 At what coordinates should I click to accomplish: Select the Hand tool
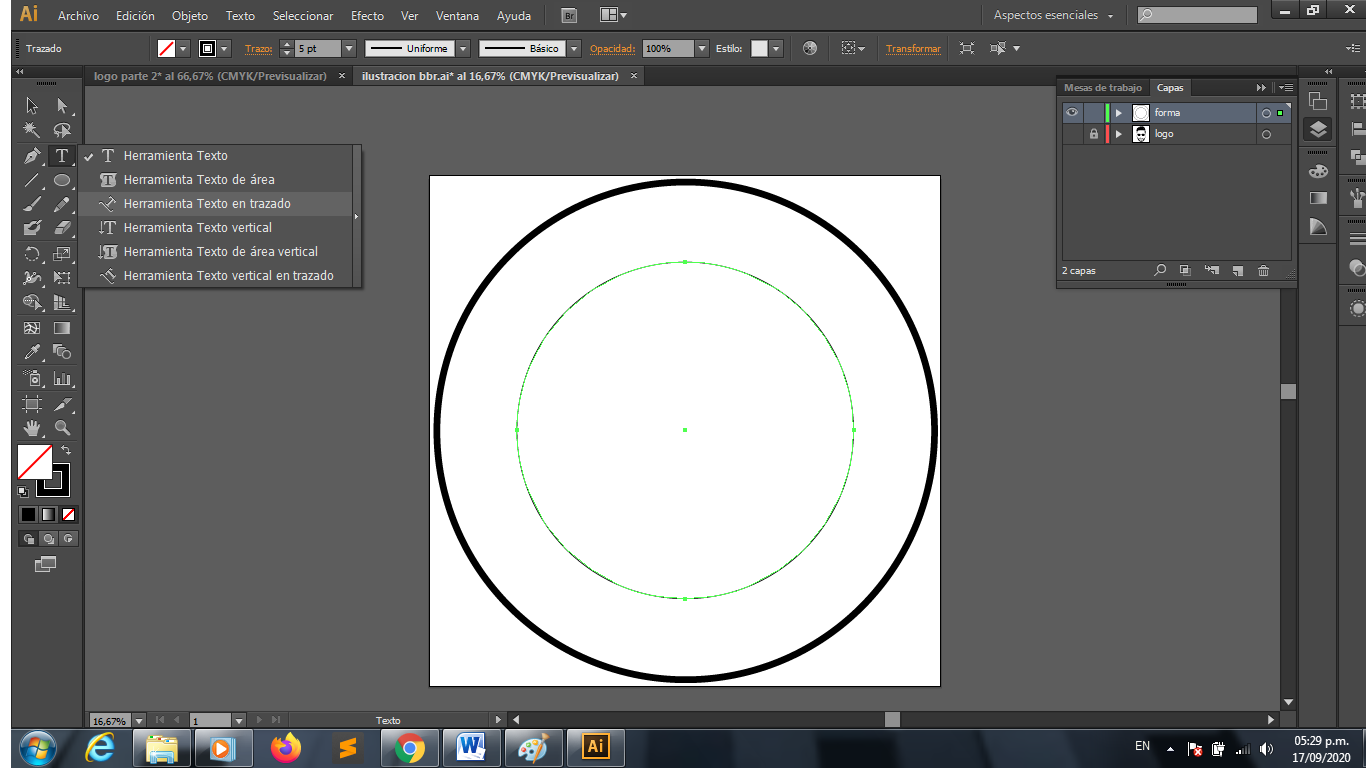32,428
